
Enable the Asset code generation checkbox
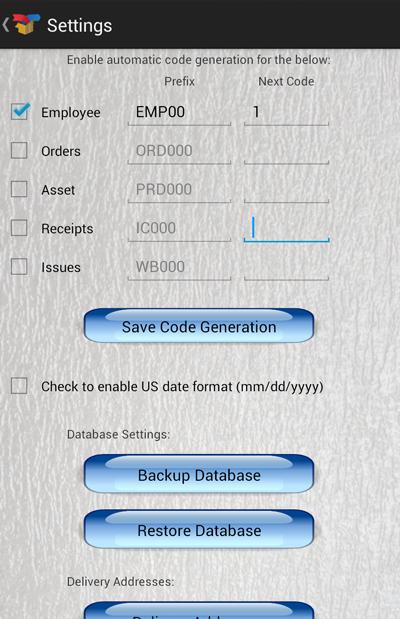point(19,189)
